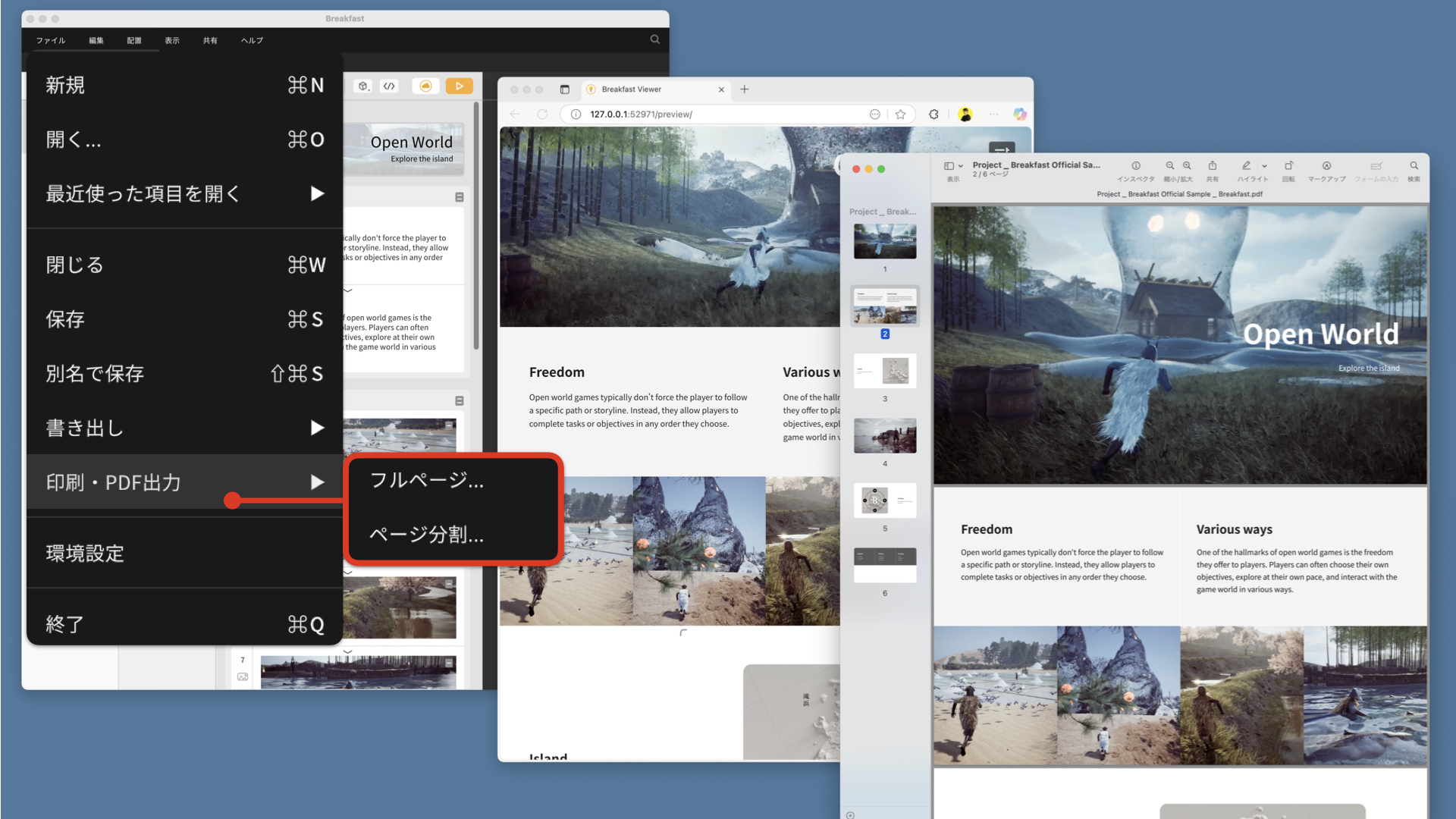Open the browser more options ellipsis

(993, 114)
